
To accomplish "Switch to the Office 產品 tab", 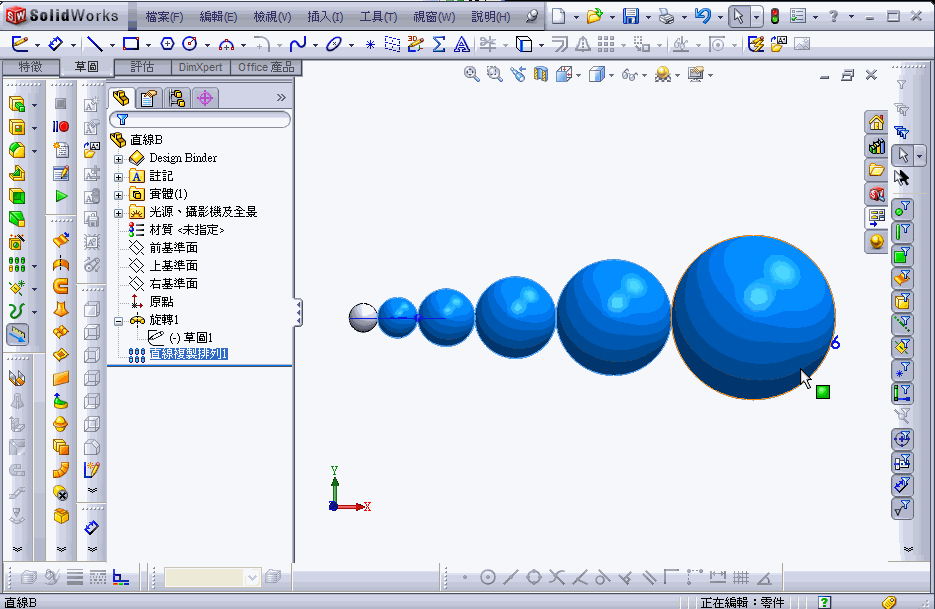I will pyautogui.click(x=266, y=67).
